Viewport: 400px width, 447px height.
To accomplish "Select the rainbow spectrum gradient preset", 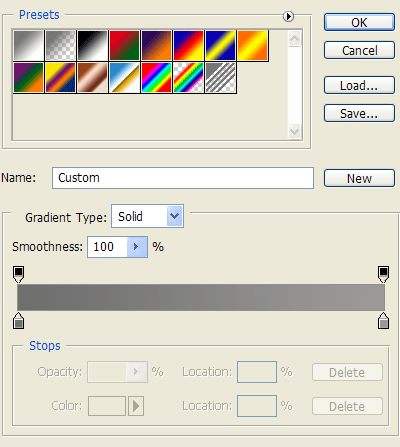I will coord(157,78).
